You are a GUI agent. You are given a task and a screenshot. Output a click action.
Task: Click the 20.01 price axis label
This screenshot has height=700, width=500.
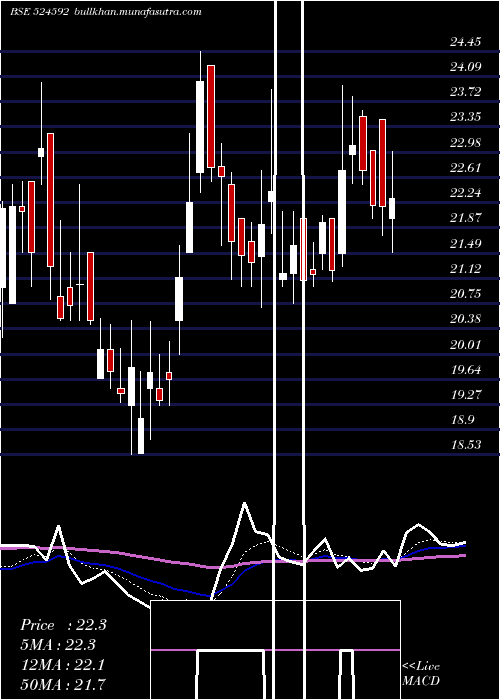(x=466, y=345)
